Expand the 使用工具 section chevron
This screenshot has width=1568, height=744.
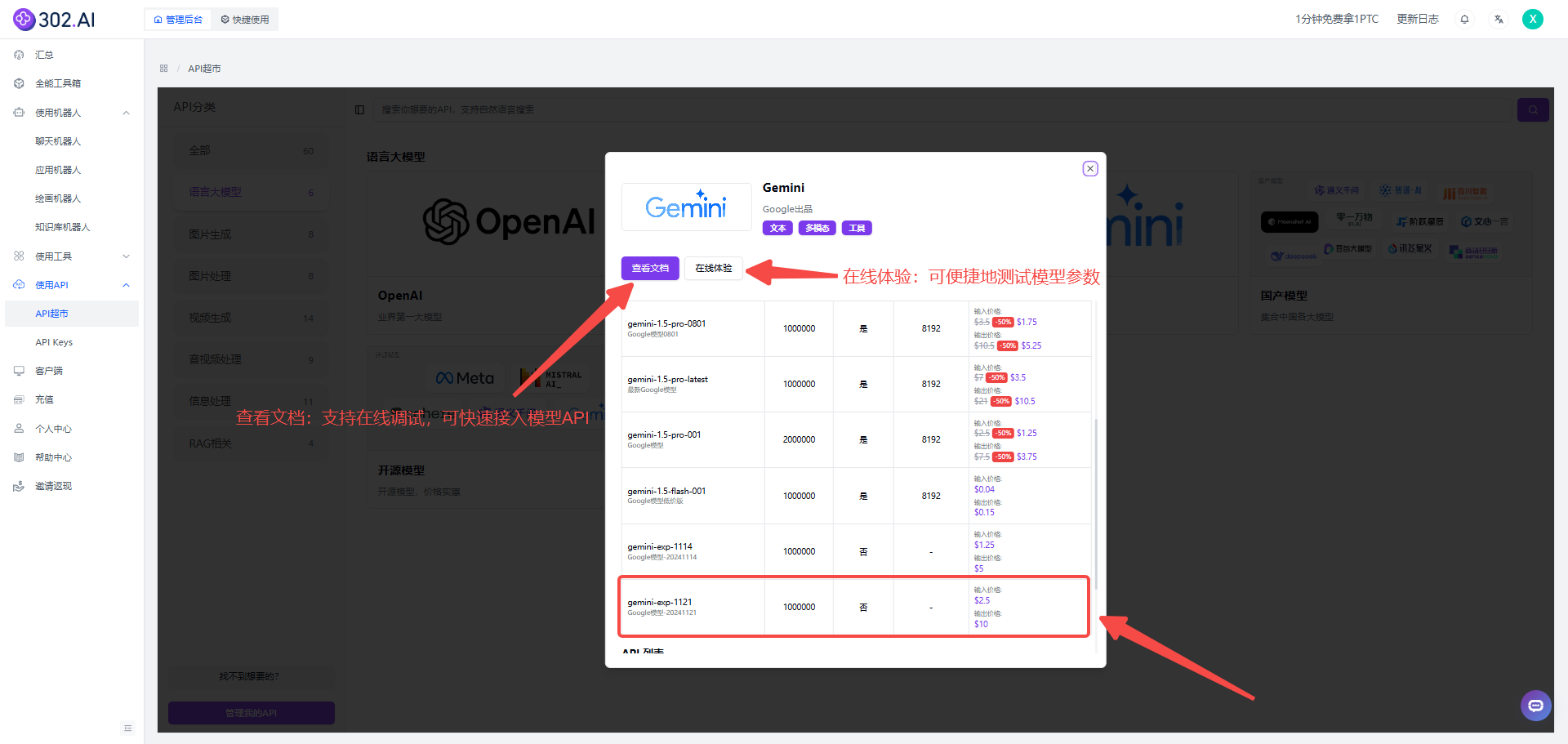pos(126,256)
